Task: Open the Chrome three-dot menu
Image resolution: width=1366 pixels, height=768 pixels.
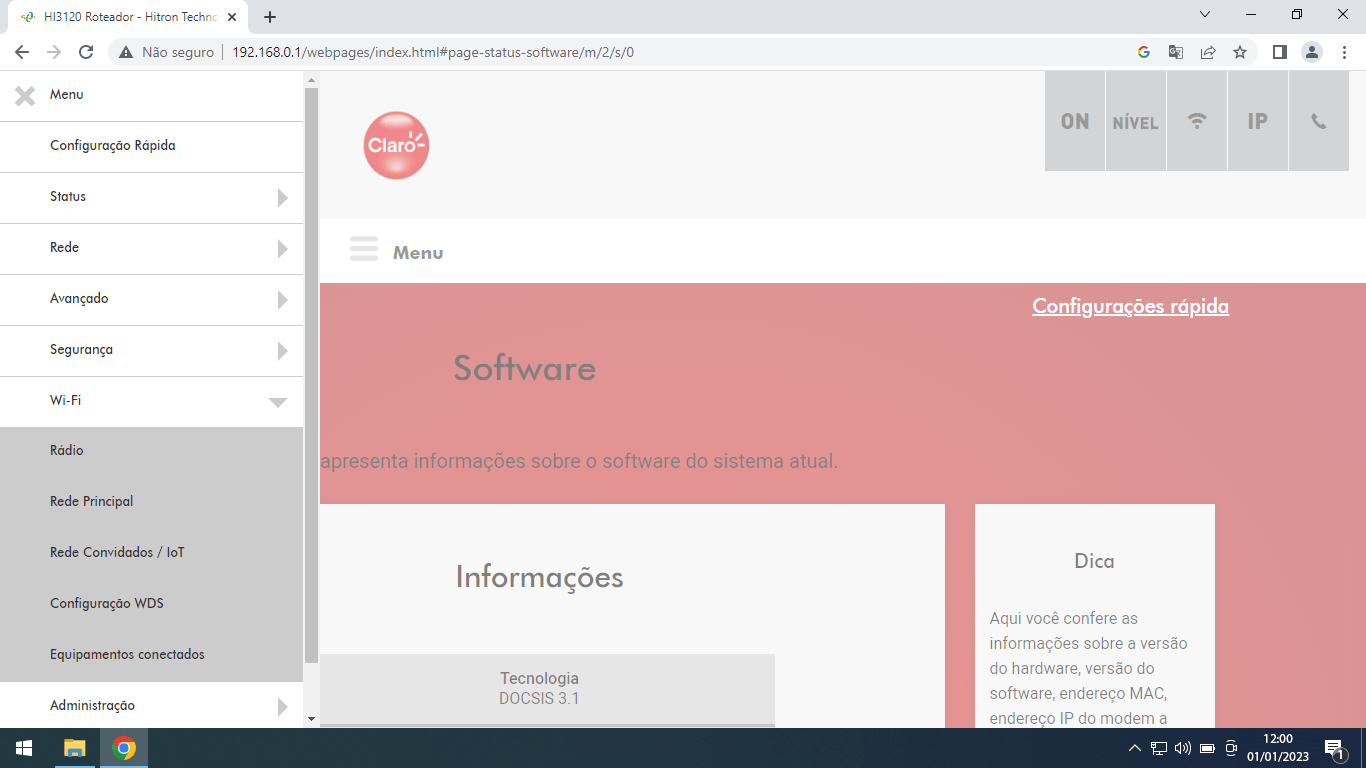Action: pos(1345,52)
